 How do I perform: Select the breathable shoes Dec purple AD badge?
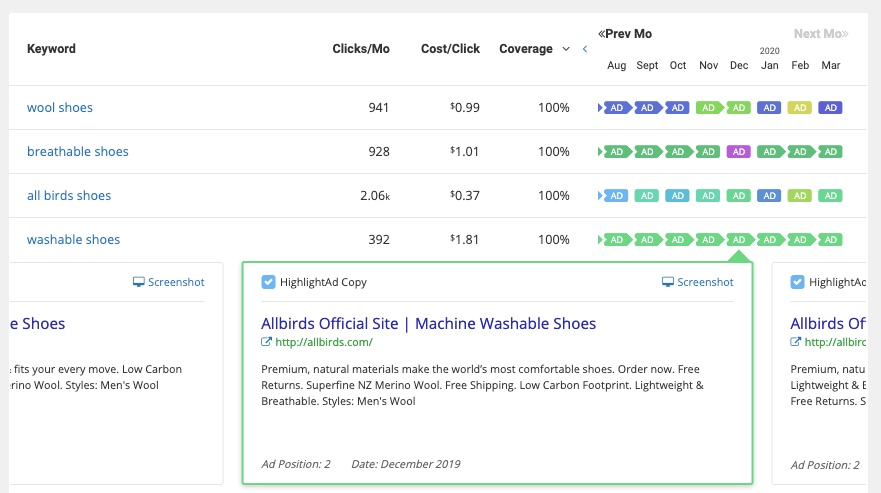pos(739,151)
